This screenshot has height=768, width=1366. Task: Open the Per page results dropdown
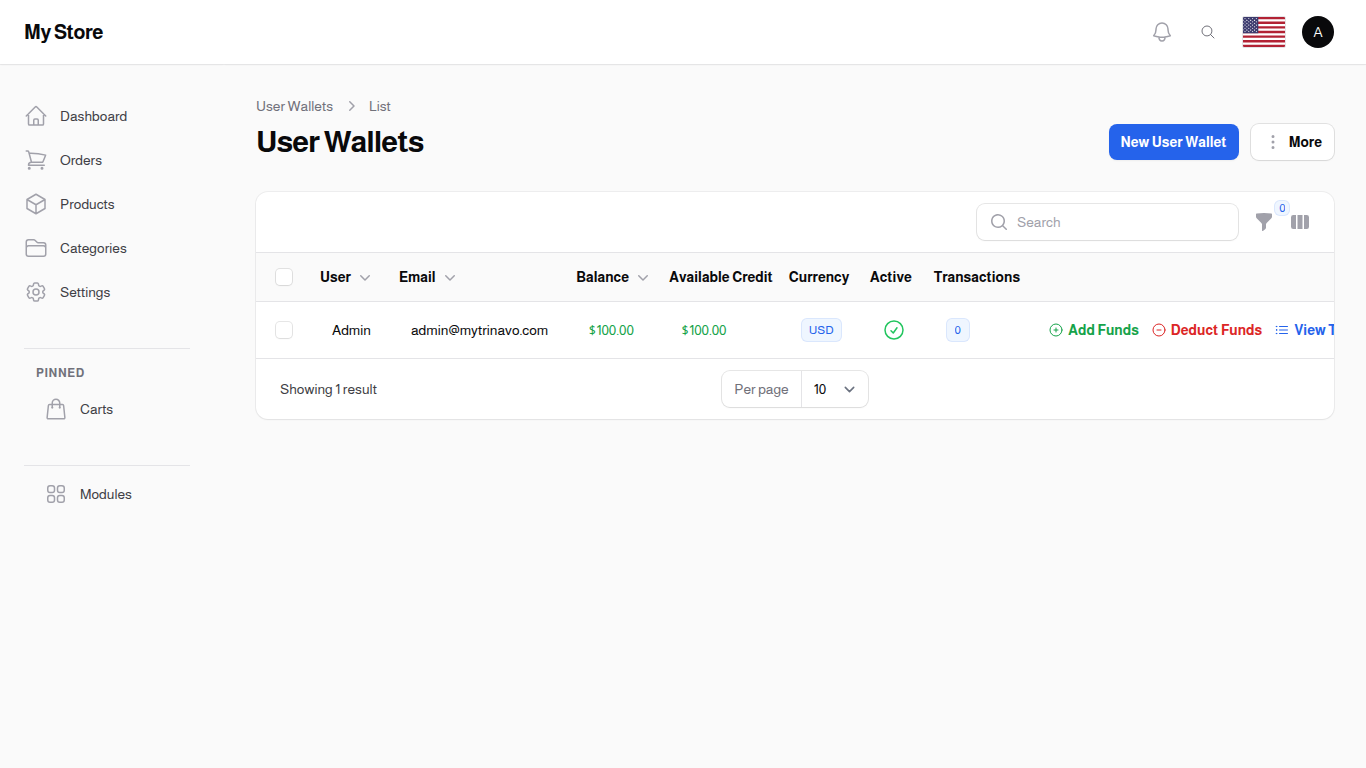tap(835, 389)
